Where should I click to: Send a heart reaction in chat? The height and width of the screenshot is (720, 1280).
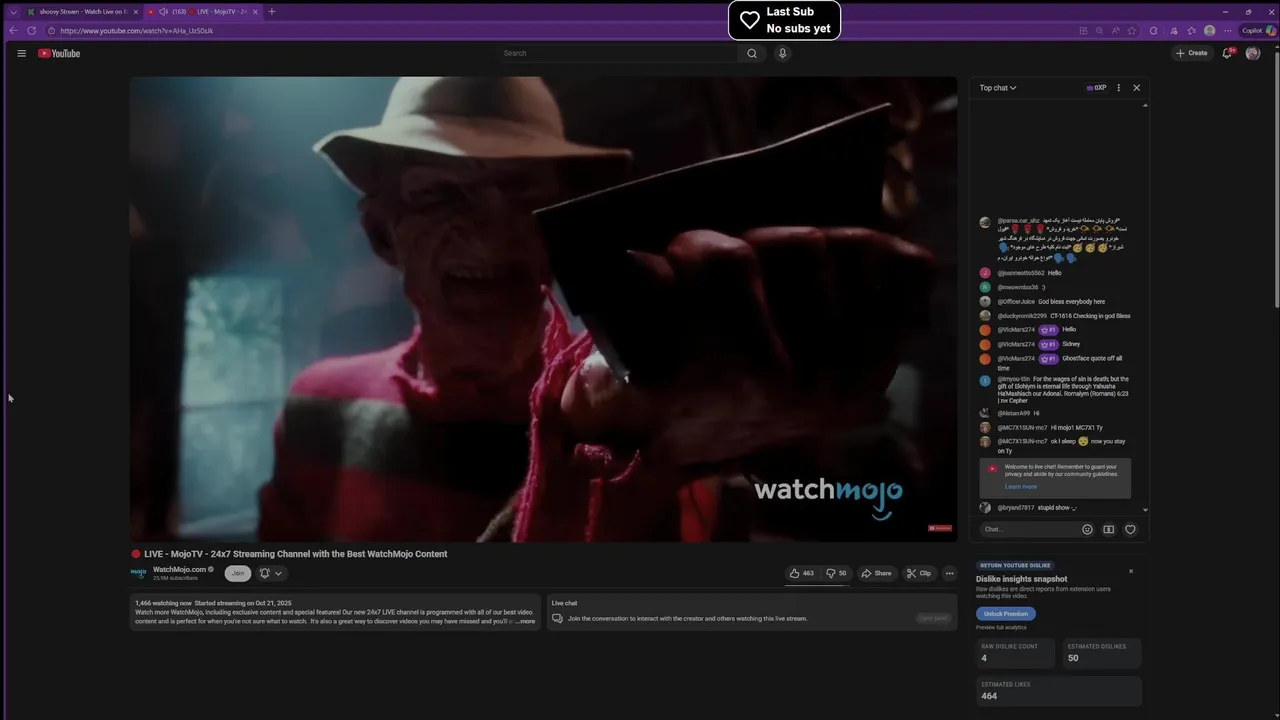tap(1130, 529)
